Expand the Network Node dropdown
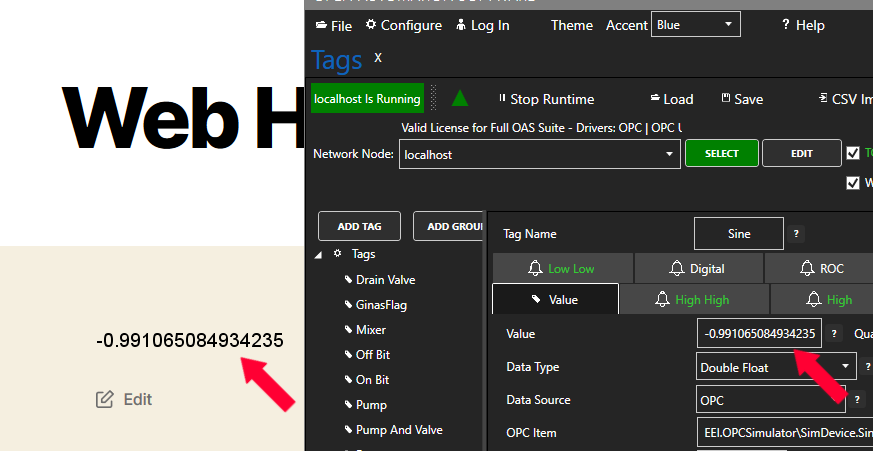Screen dimensions: 873x451 click(x=668, y=154)
